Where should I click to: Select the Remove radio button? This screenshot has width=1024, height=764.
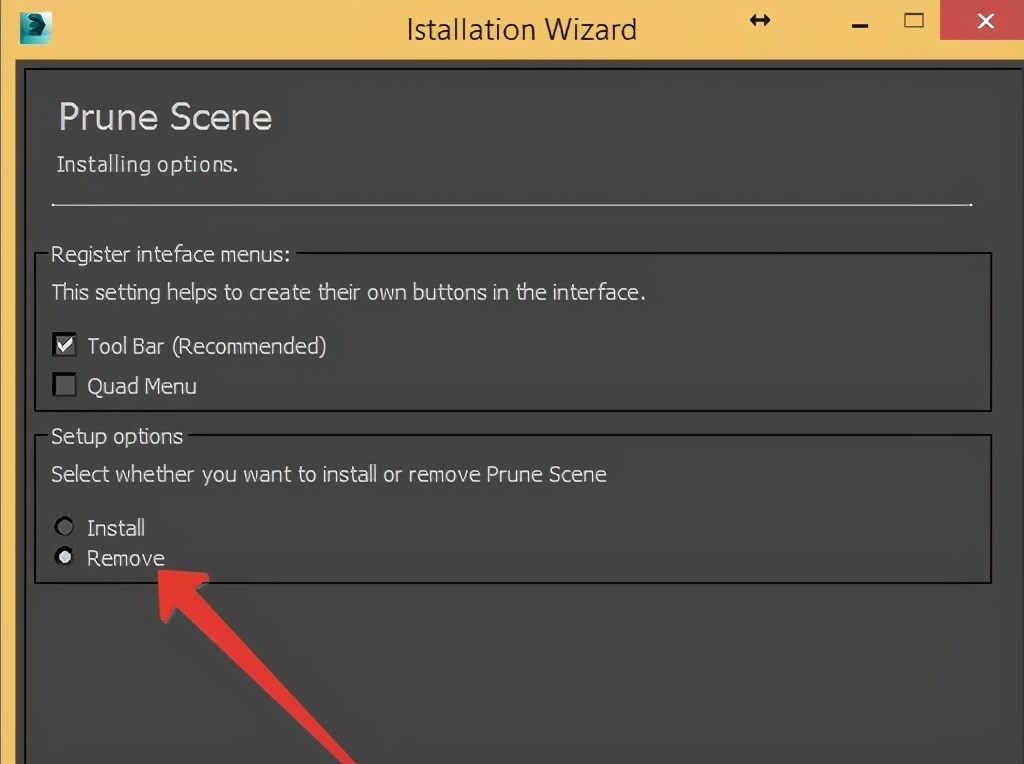pyautogui.click(x=65, y=557)
